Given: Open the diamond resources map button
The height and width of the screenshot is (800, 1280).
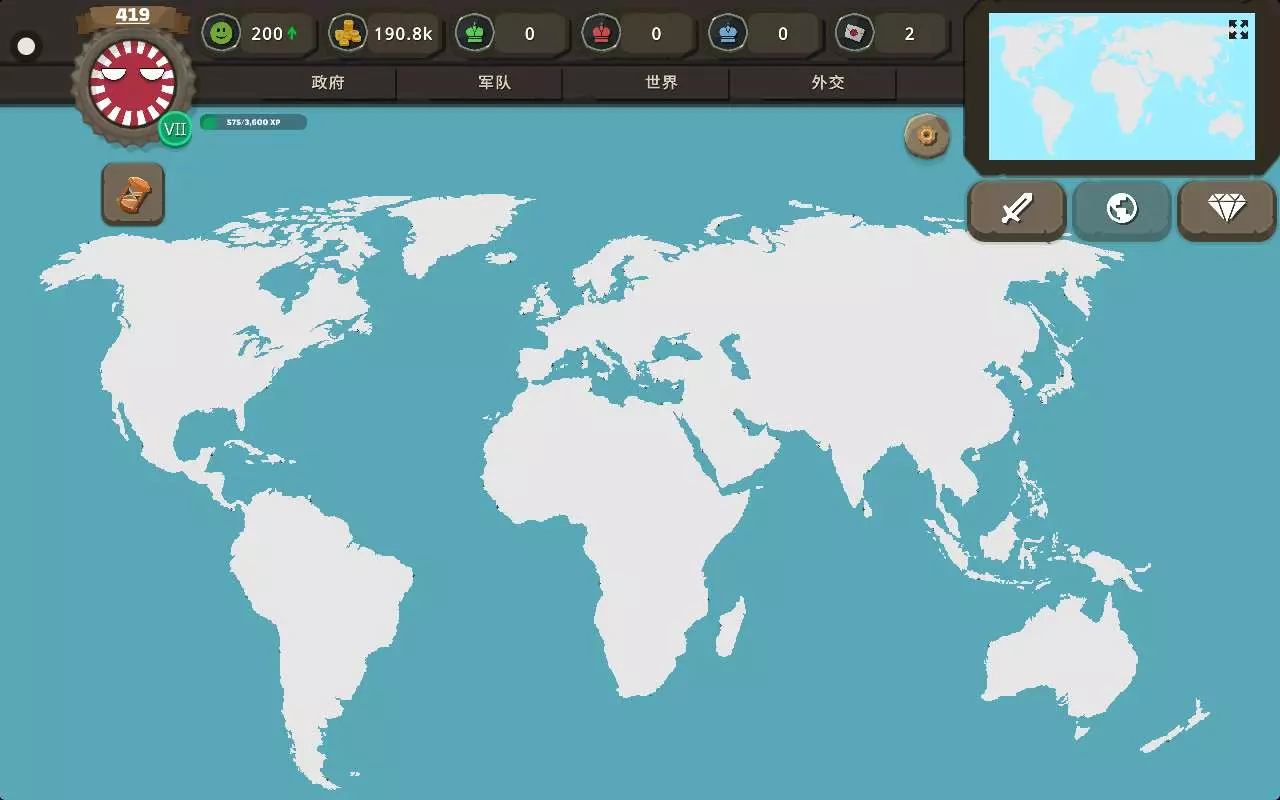Looking at the screenshot, I should (x=1226, y=209).
